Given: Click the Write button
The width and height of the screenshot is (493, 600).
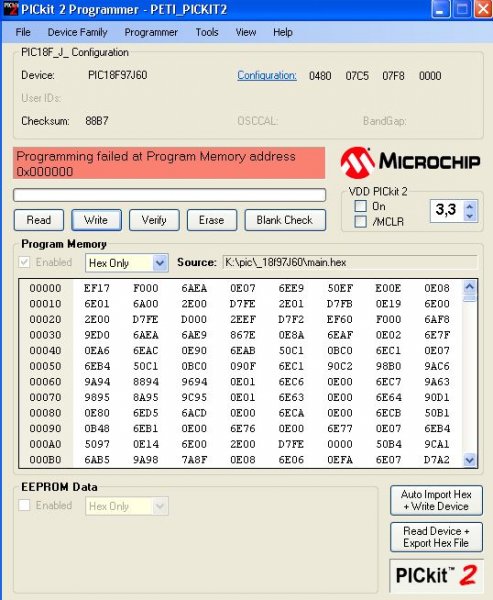Looking at the screenshot, I should pyautogui.click(x=96, y=220).
